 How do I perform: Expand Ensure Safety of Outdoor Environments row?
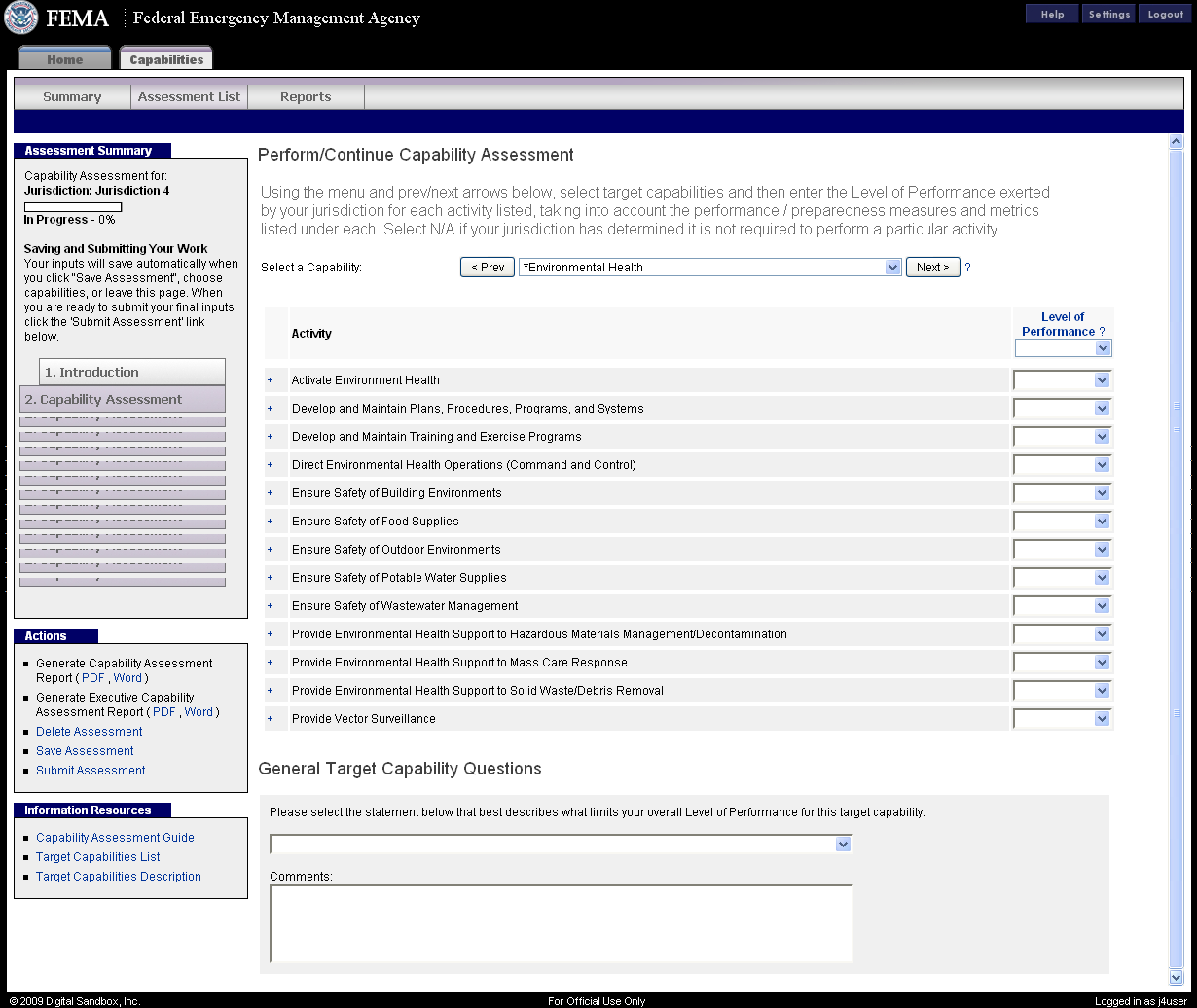coord(271,550)
